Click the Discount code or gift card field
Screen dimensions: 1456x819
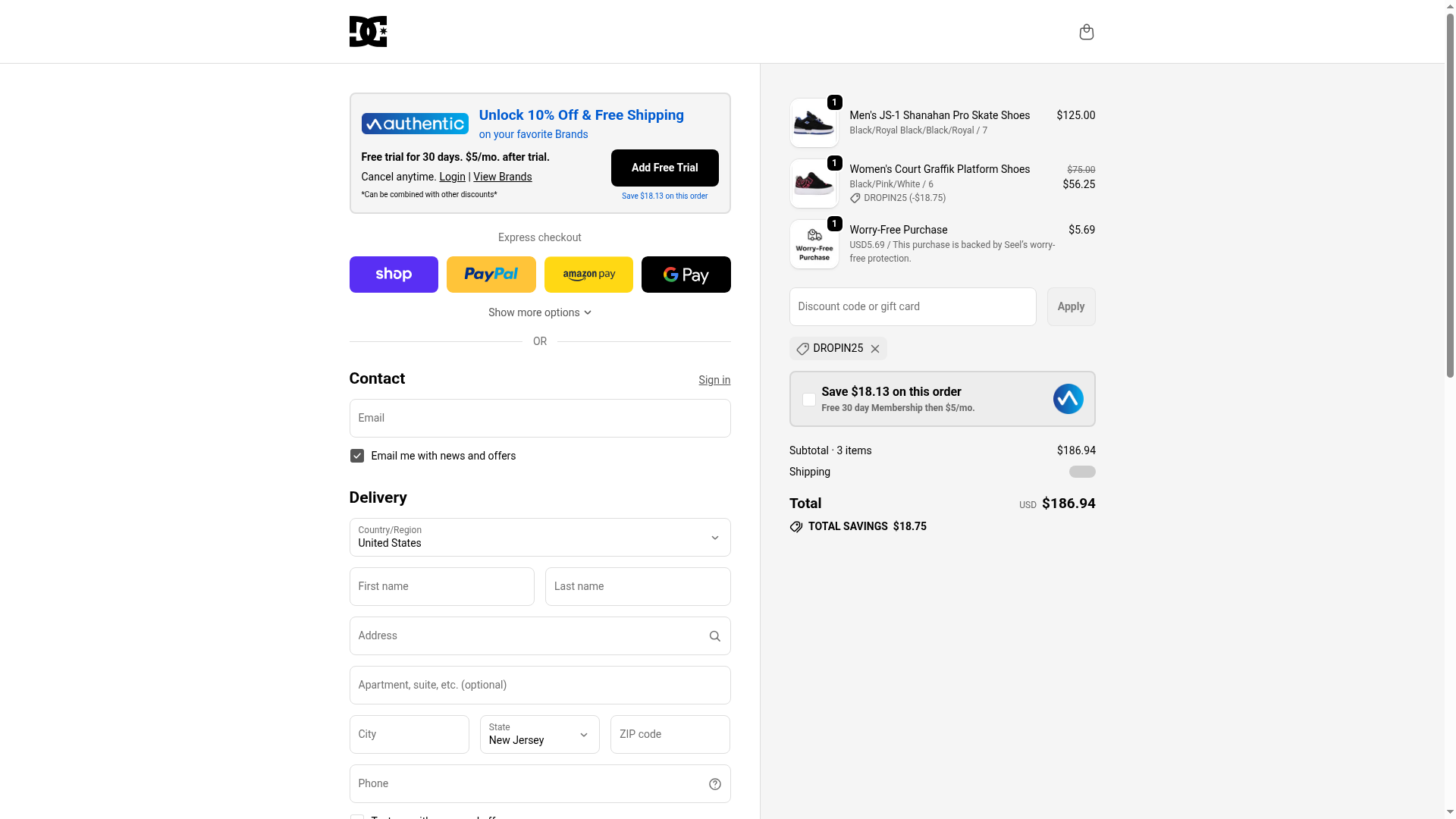pos(912,306)
